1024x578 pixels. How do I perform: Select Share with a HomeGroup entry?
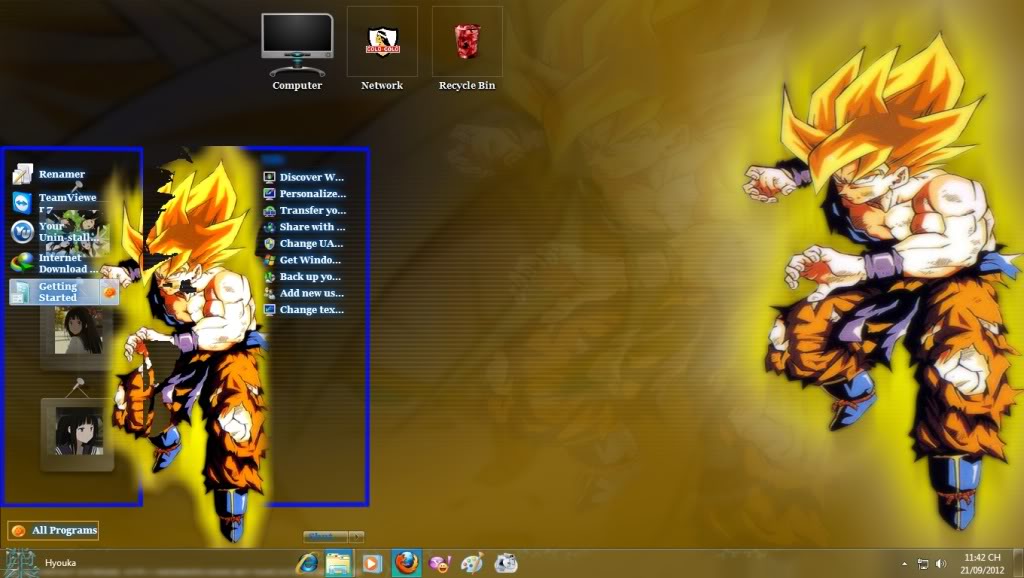(310, 226)
